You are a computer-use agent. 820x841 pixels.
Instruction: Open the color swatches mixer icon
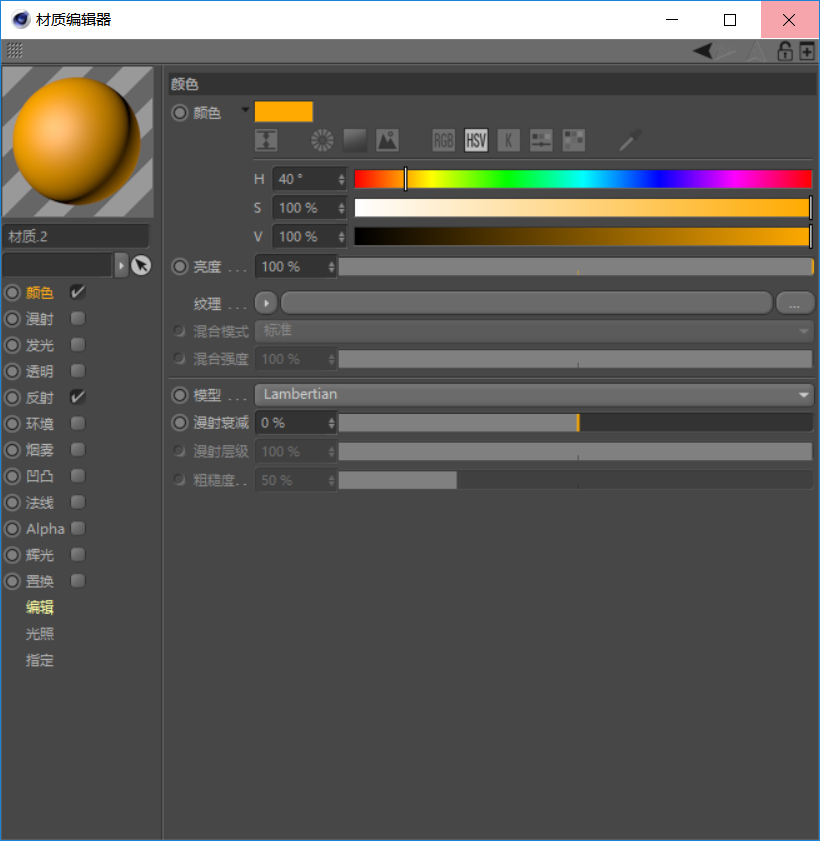(x=540, y=140)
